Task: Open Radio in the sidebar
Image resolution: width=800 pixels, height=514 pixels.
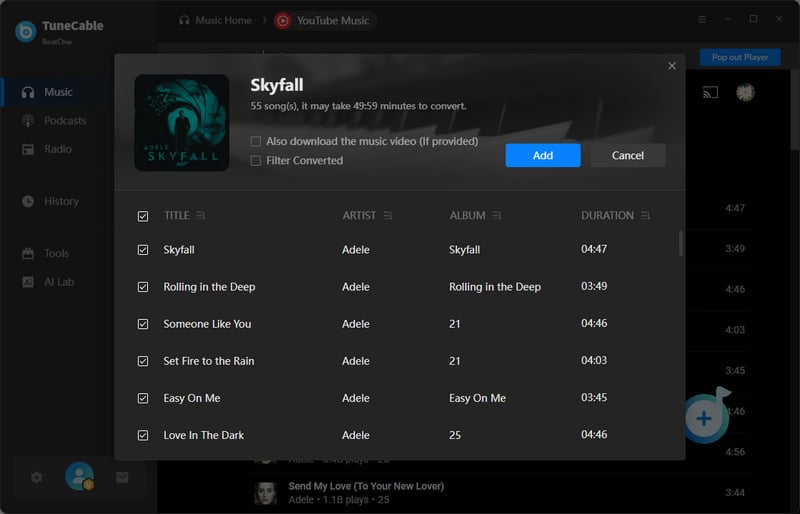Action: pyautogui.click(x=46, y=150)
